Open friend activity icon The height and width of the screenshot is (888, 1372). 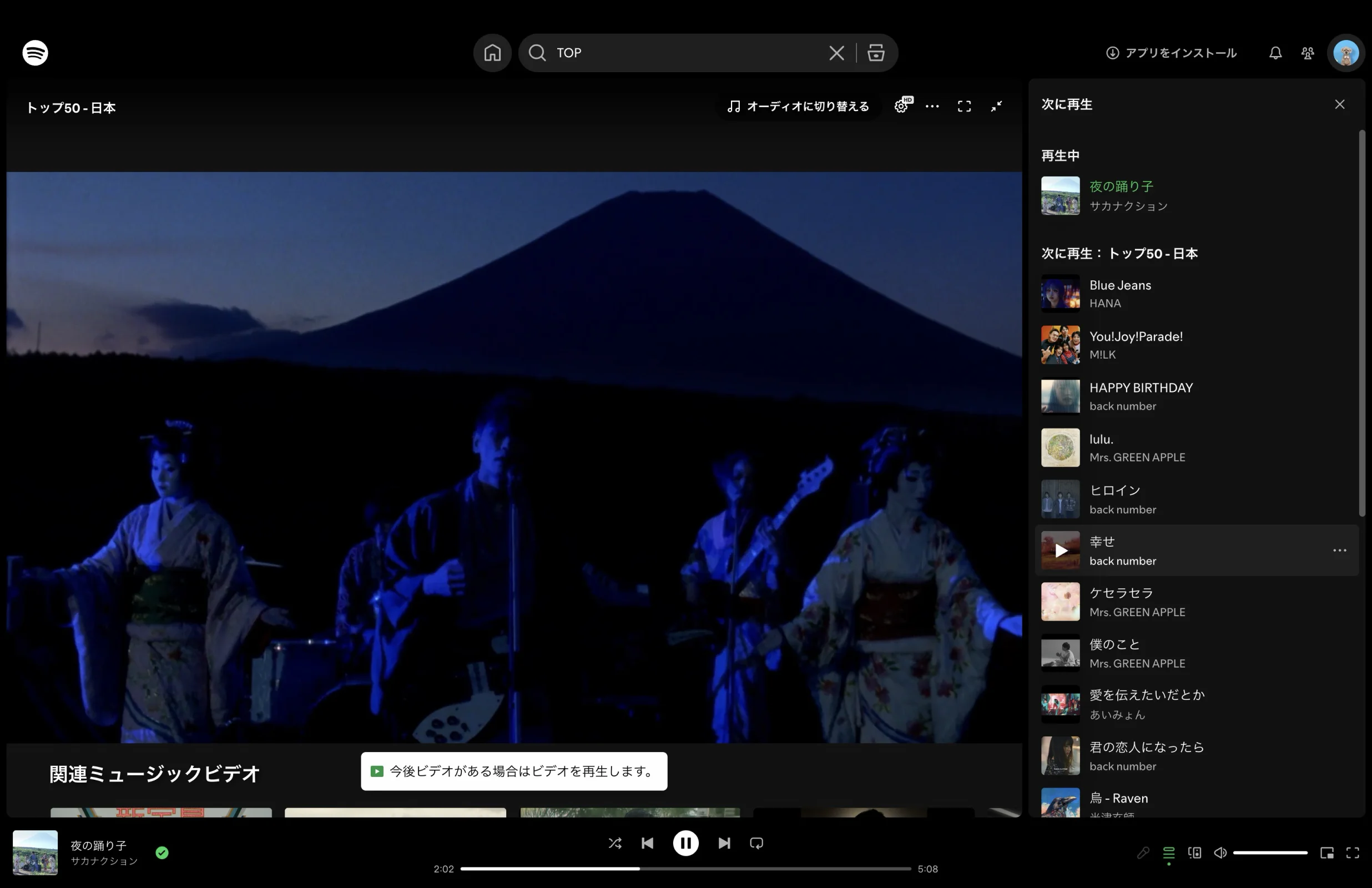(1308, 53)
